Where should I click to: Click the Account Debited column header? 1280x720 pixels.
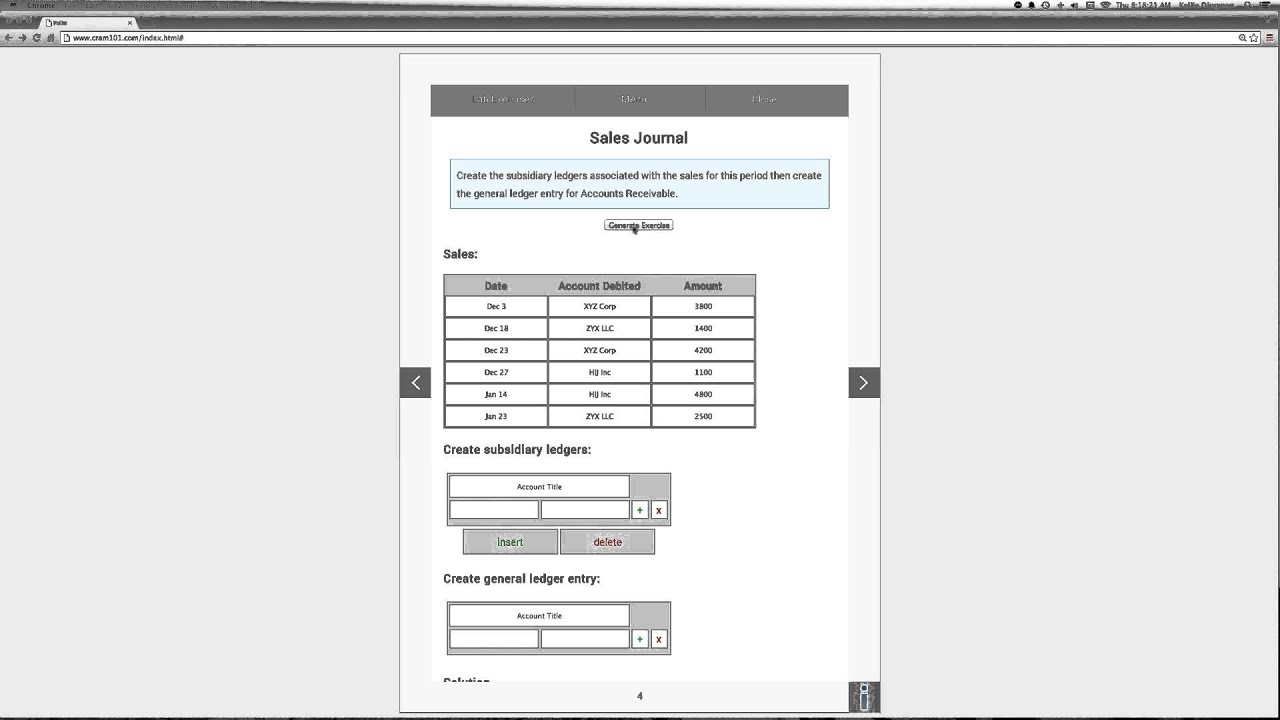click(x=599, y=286)
